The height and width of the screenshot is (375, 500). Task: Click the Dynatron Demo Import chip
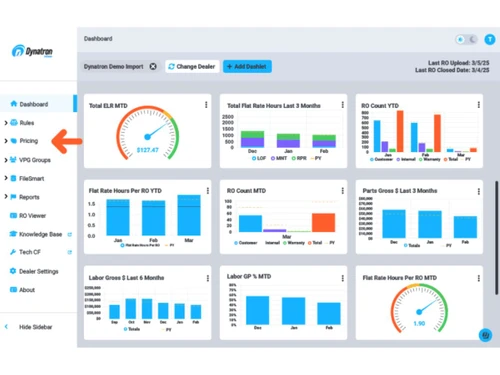(x=120, y=66)
